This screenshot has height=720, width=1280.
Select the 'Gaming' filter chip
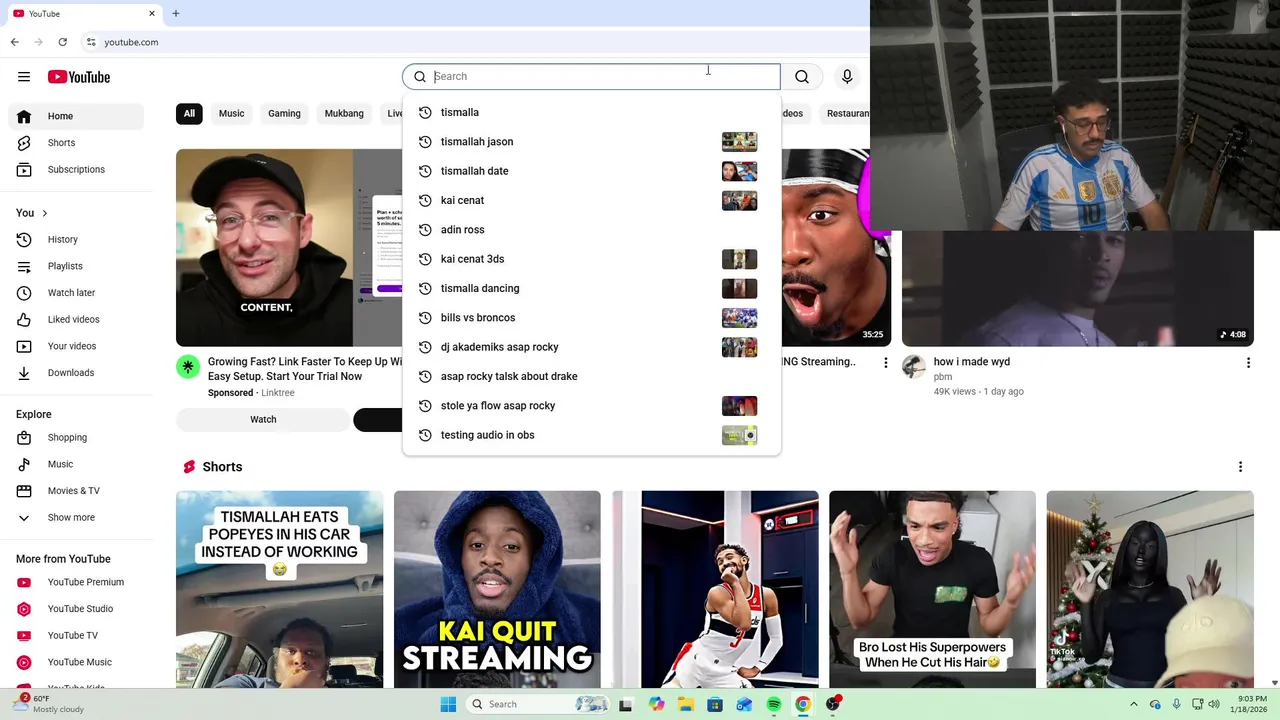pos(284,114)
